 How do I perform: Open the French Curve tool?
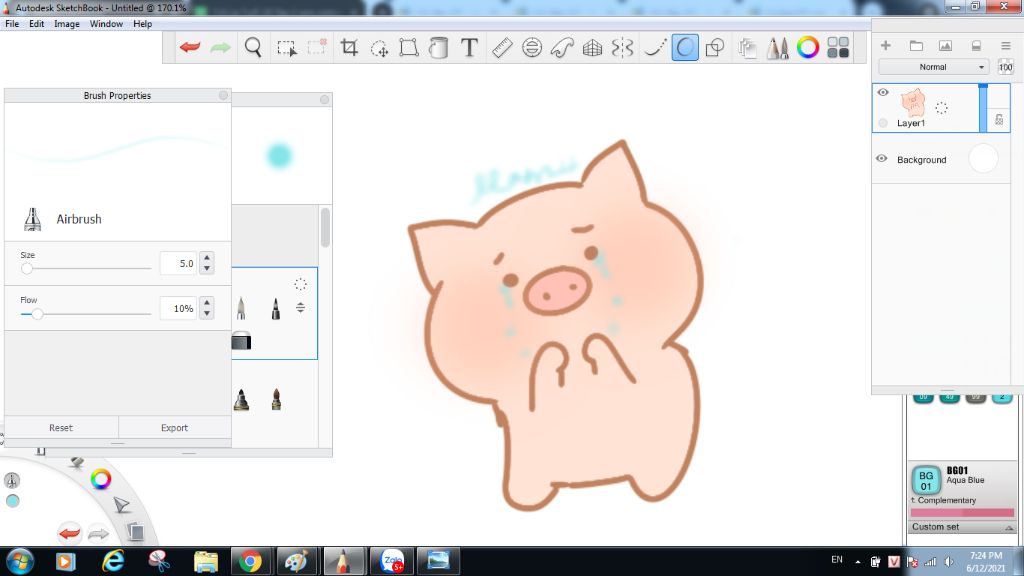pyautogui.click(x=562, y=48)
